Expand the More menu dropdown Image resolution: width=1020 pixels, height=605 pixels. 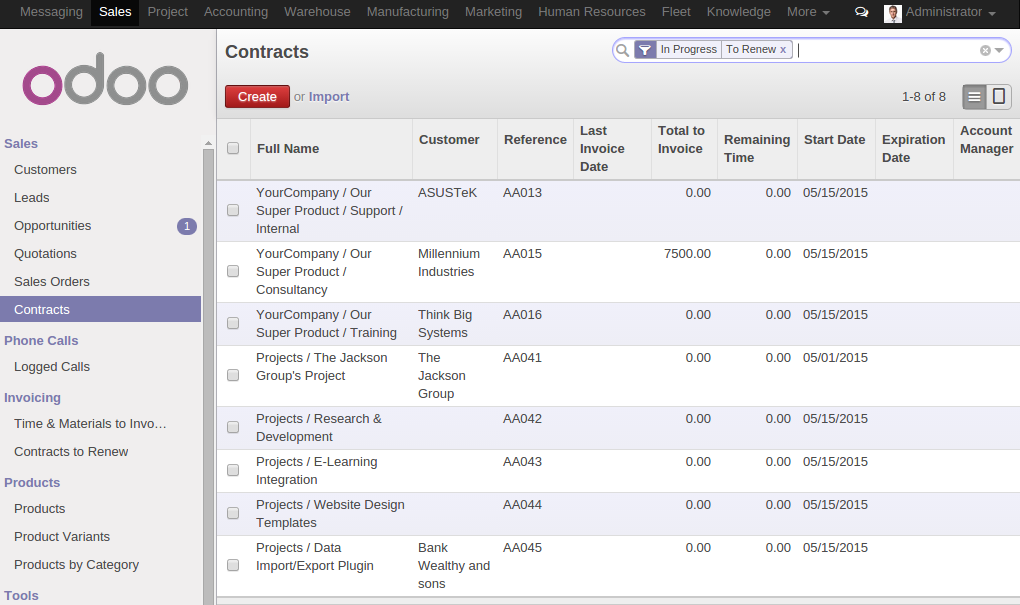click(808, 12)
